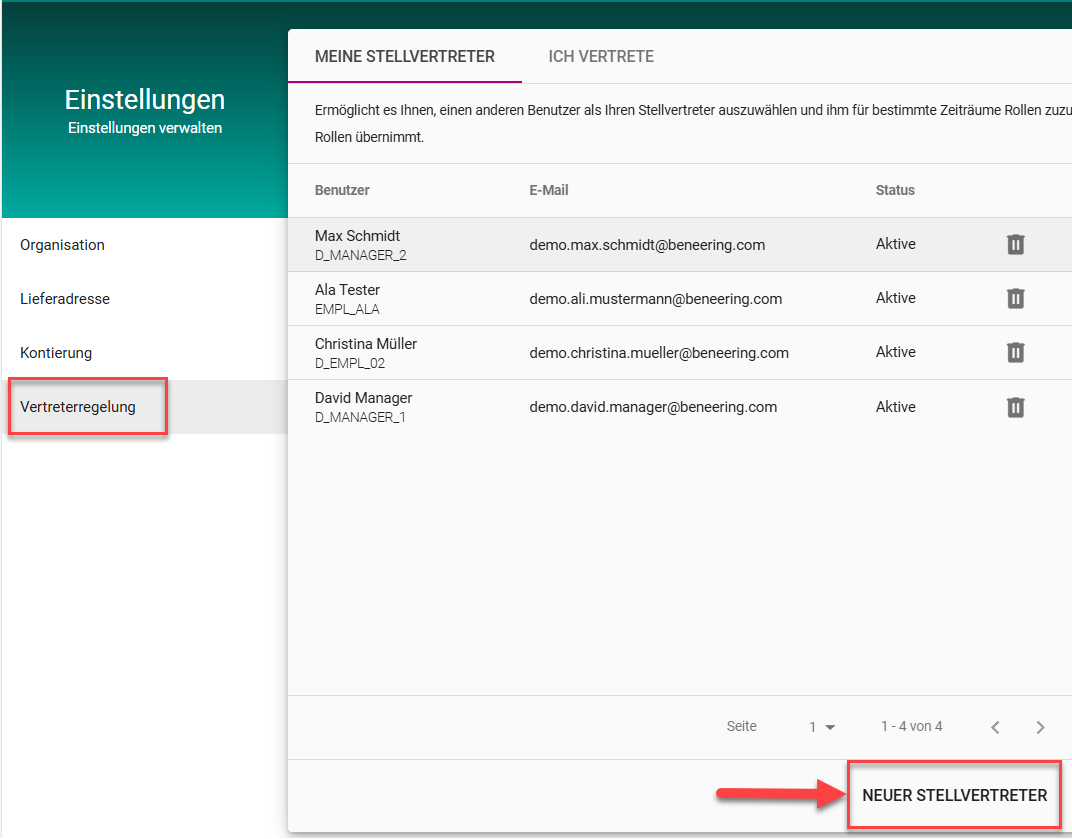
Task: Select Meine Stellvertreter tab
Action: click(404, 57)
